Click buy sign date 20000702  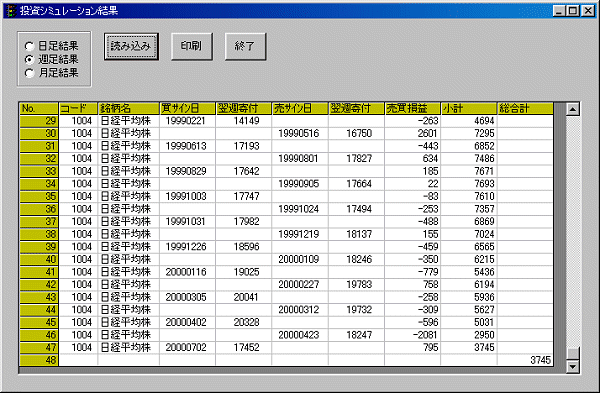(186, 347)
